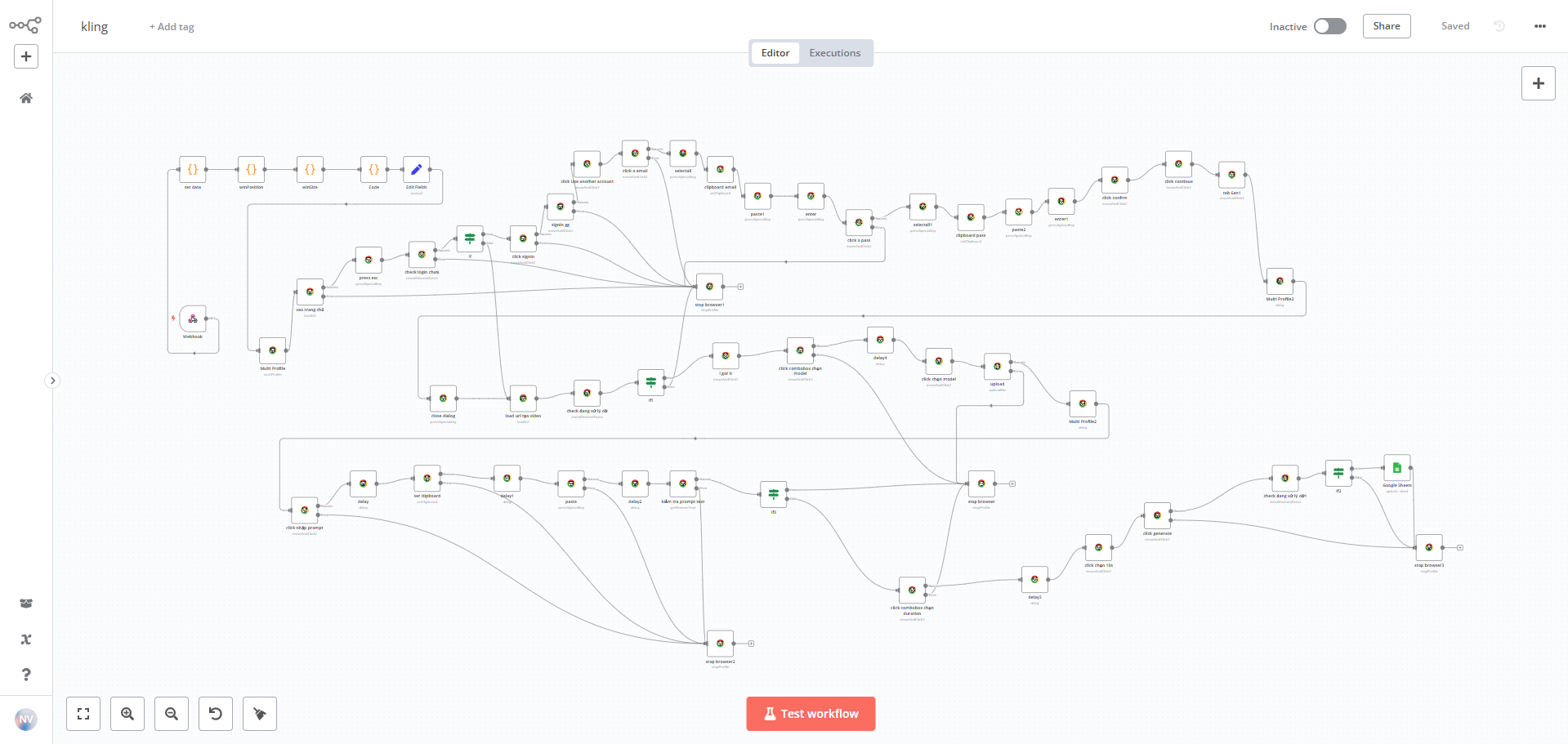Zoom in on the workflow canvas
The image size is (1568, 744).
tap(127, 714)
